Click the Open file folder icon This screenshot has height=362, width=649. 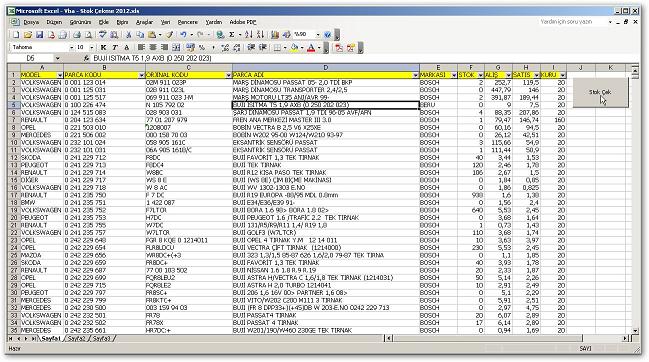[28, 35]
